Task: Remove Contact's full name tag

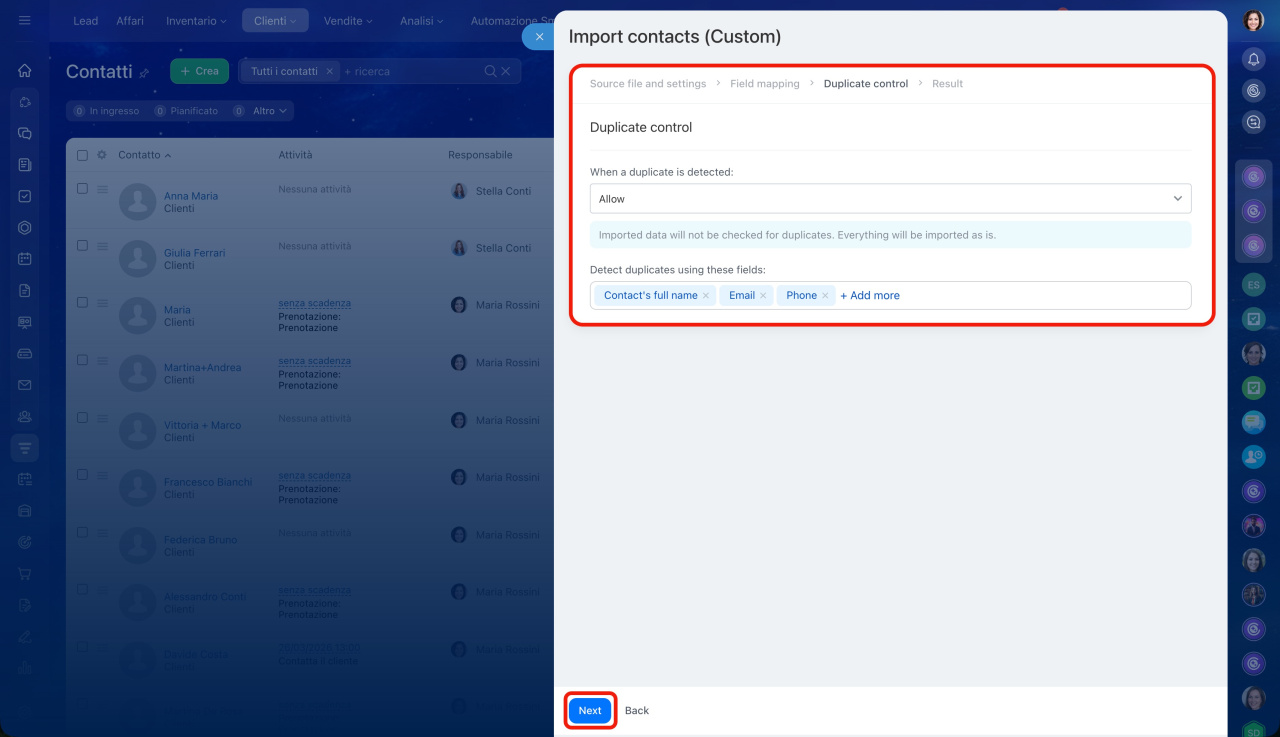Action: [x=706, y=296]
